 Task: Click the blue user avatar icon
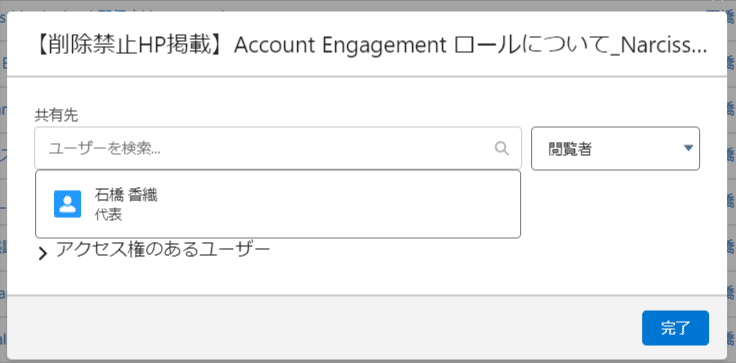coord(68,204)
